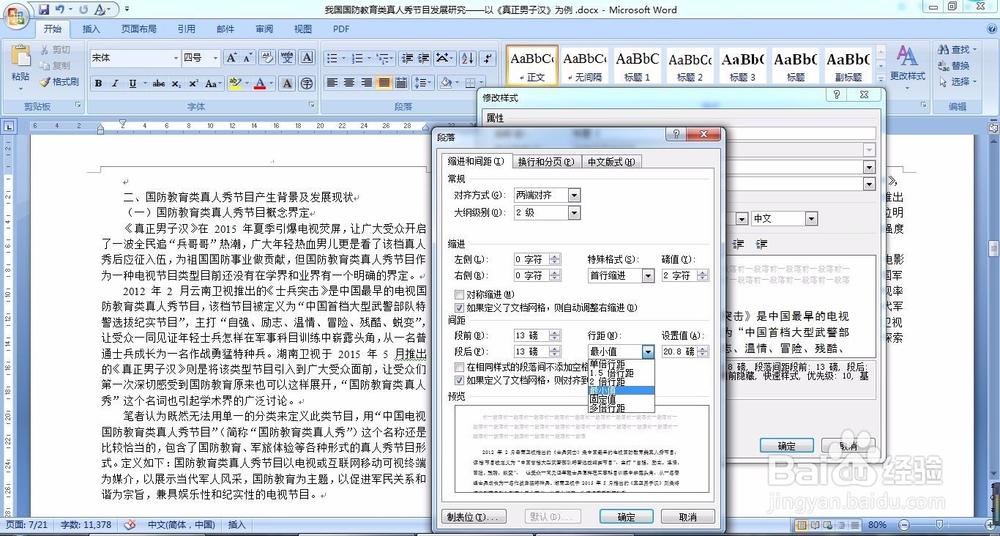
Task: Uncheck automatic right indent adjustment for document grid
Action: pyautogui.click(x=459, y=308)
